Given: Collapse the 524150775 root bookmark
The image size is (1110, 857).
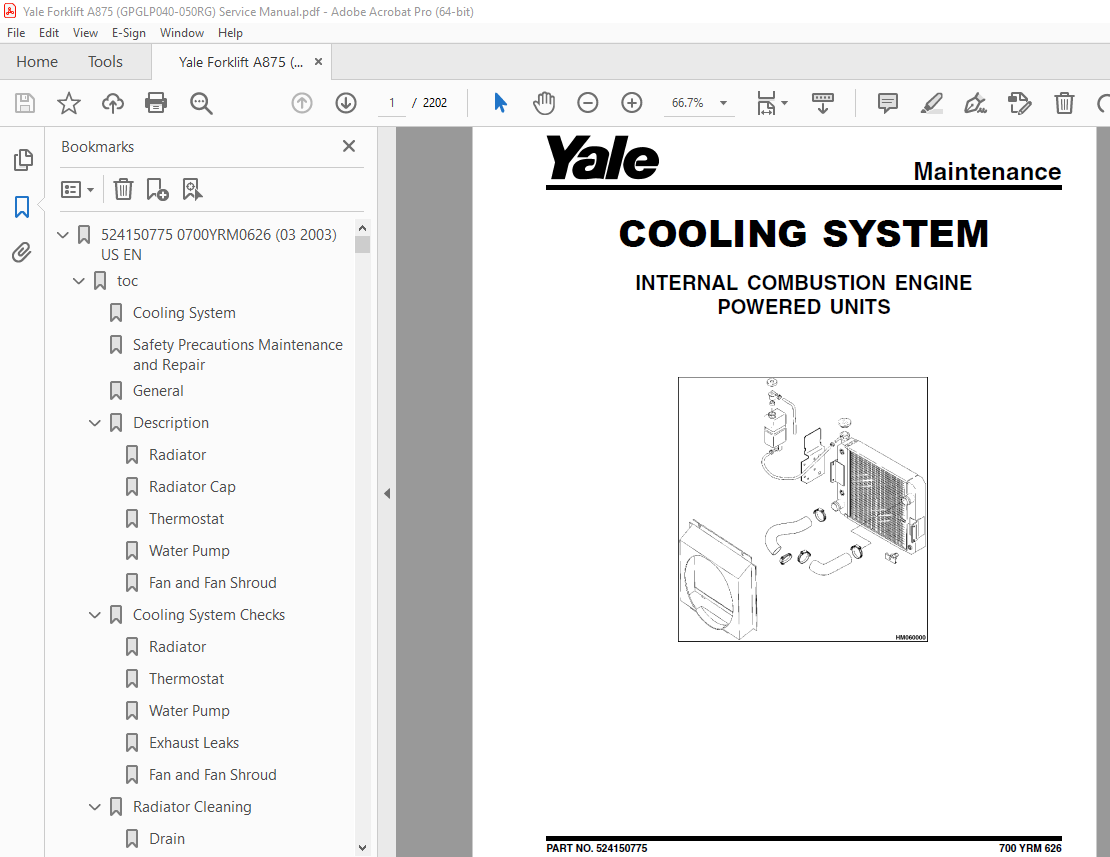Looking at the screenshot, I should pyautogui.click(x=63, y=234).
